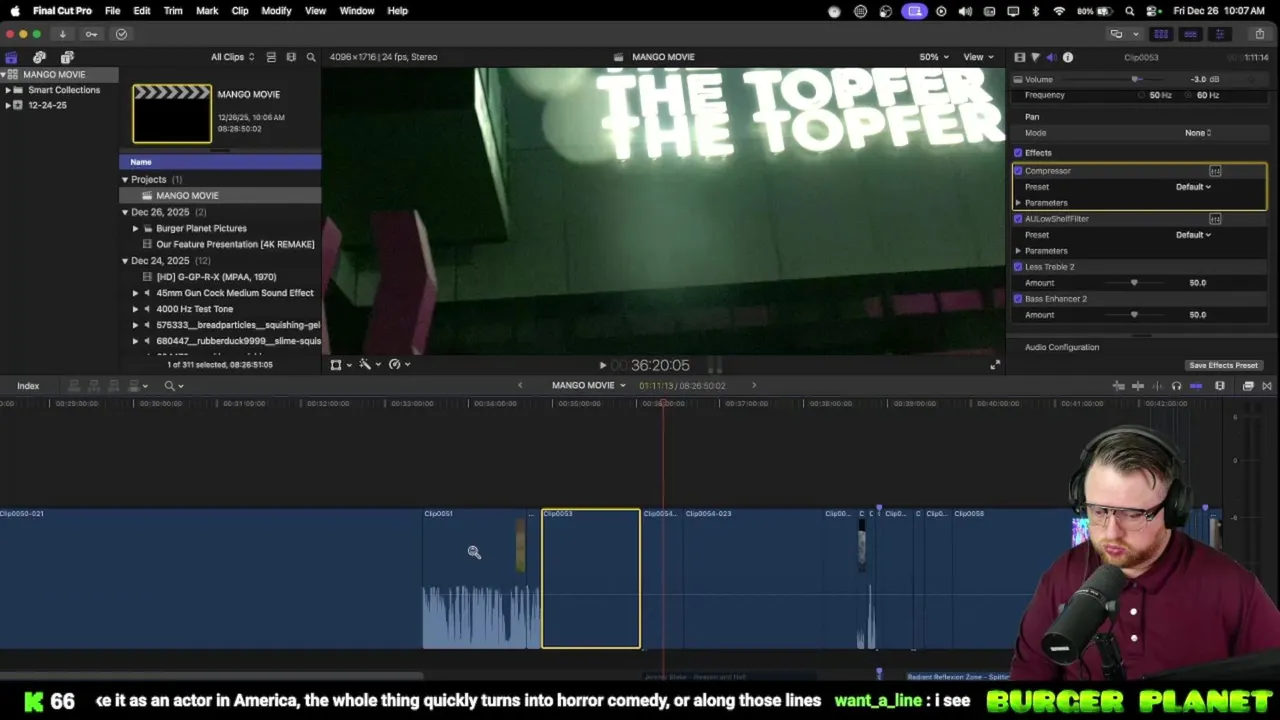
Task: Click Save Effects Preset button
Action: tap(1223, 365)
